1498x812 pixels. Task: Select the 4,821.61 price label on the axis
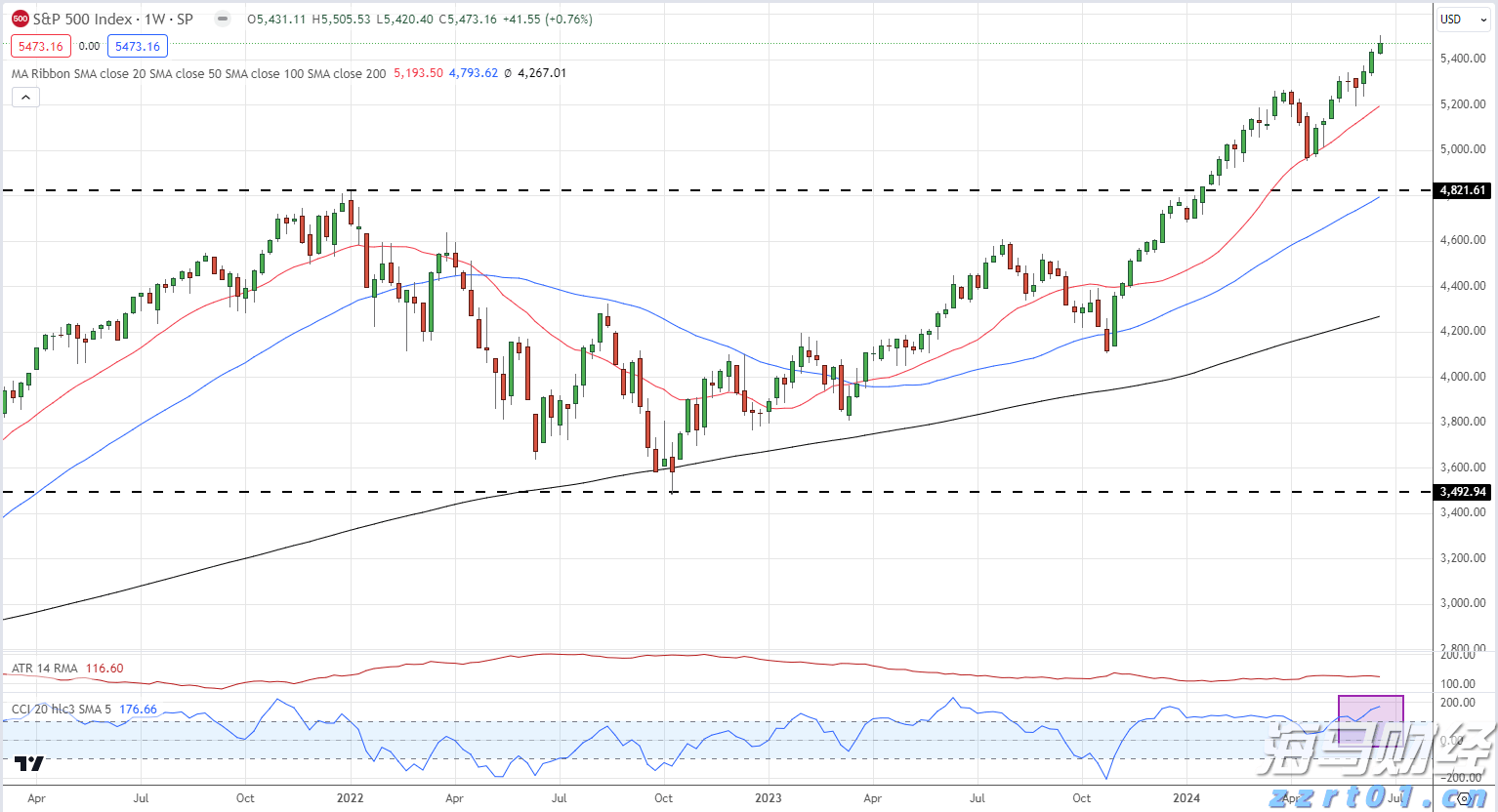click(1463, 190)
